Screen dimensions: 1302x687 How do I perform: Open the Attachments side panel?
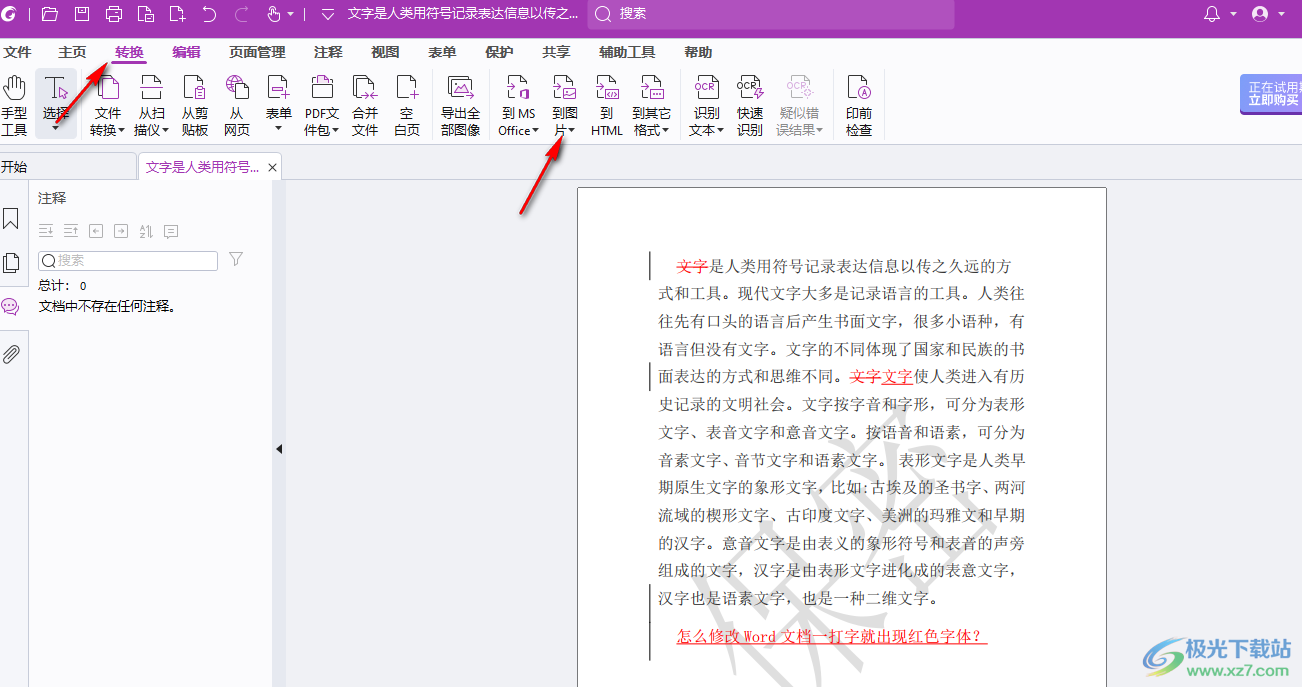(x=11, y=354)
